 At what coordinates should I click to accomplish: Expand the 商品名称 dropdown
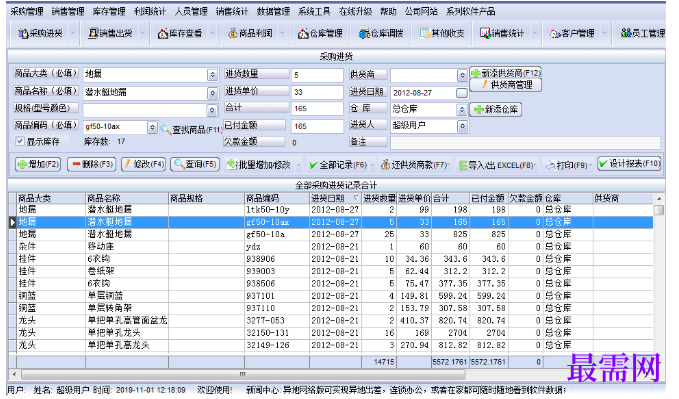212,93
